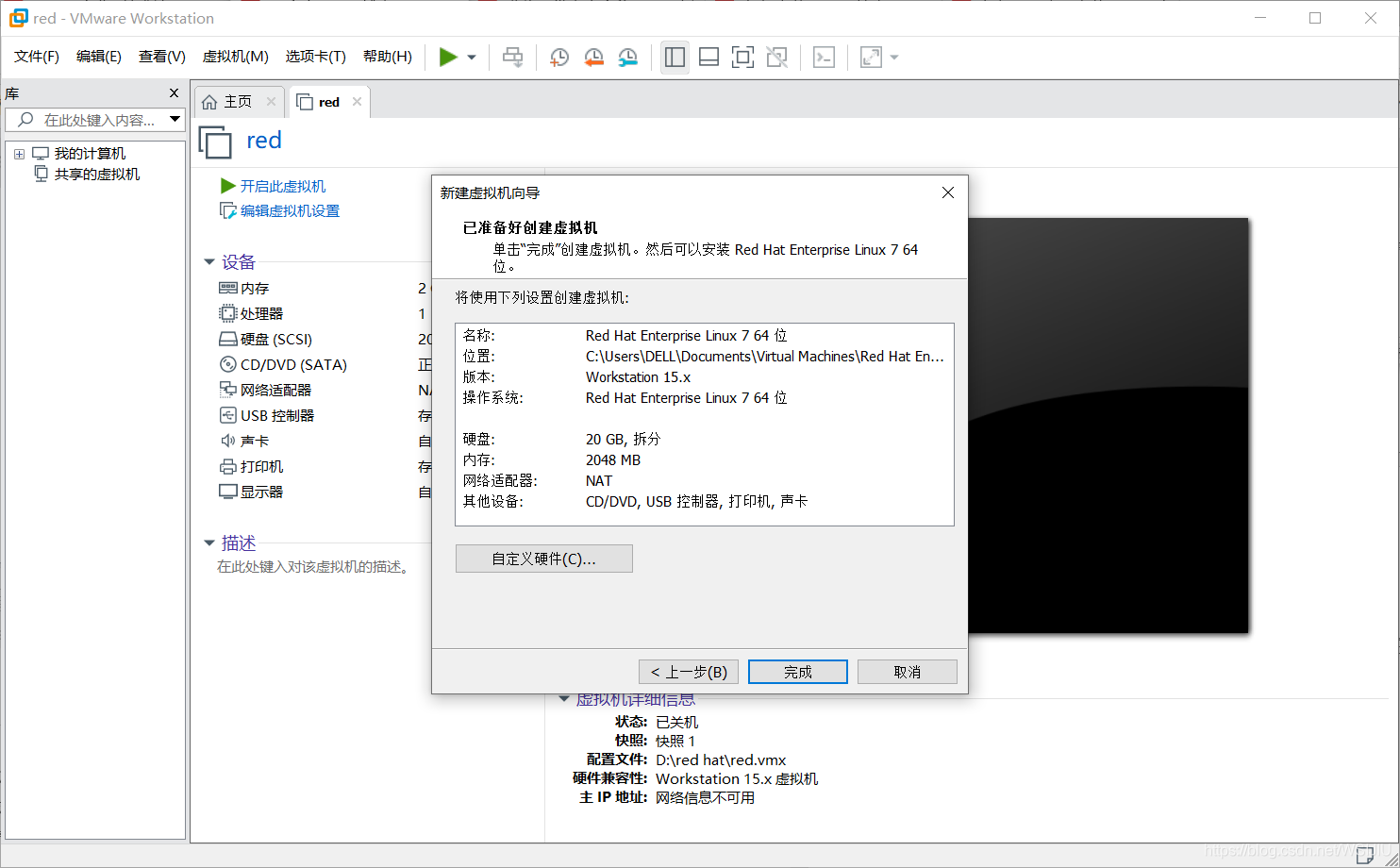
Task: Open the library search dropdown arrow
Action: 175,120
